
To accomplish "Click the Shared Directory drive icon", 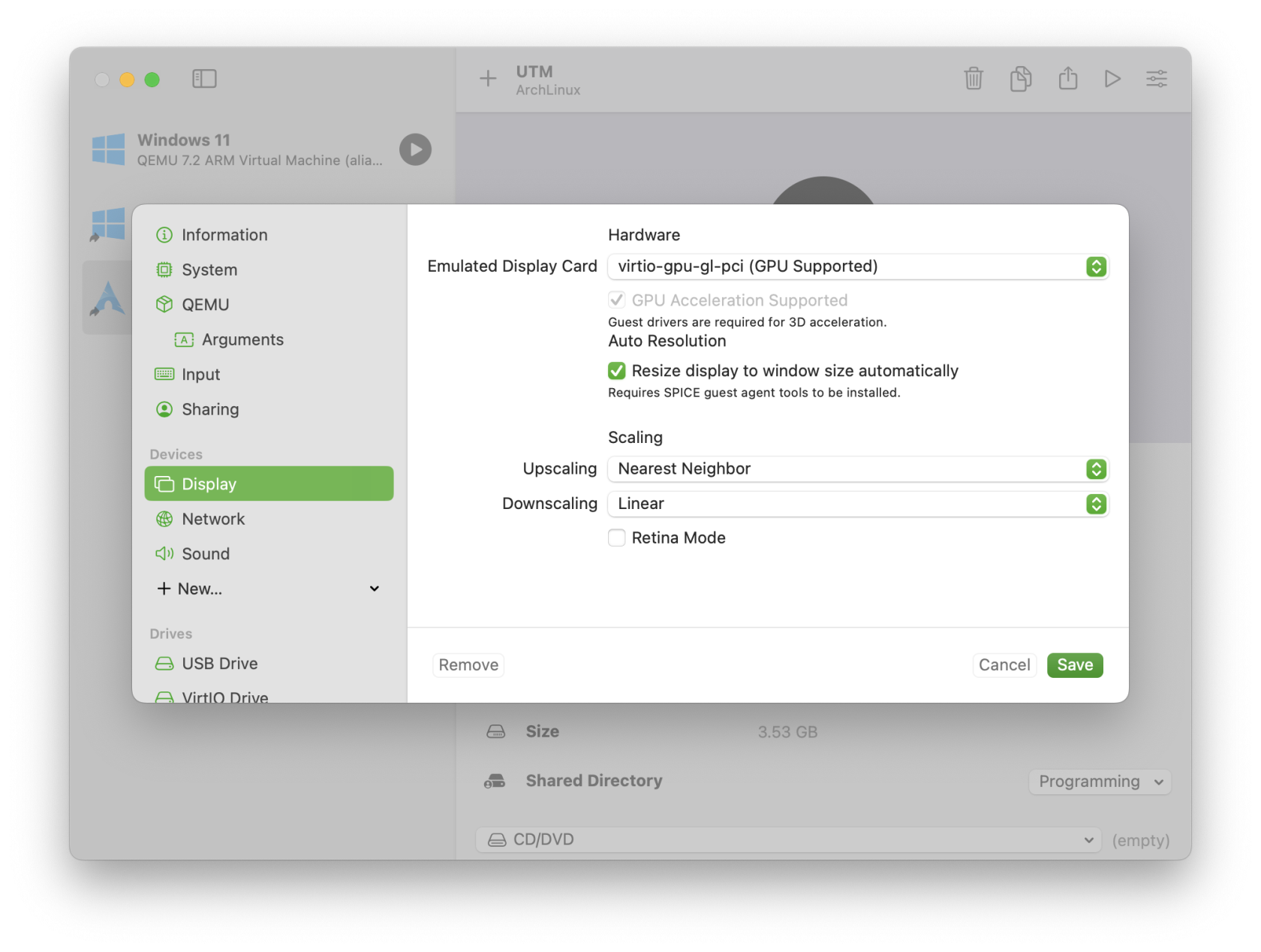I will coord(495,781).
